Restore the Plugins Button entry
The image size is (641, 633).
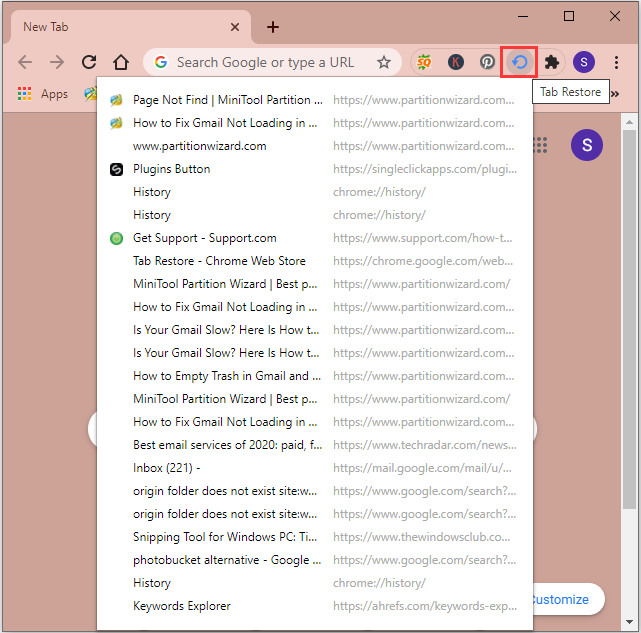coord(314,169)
